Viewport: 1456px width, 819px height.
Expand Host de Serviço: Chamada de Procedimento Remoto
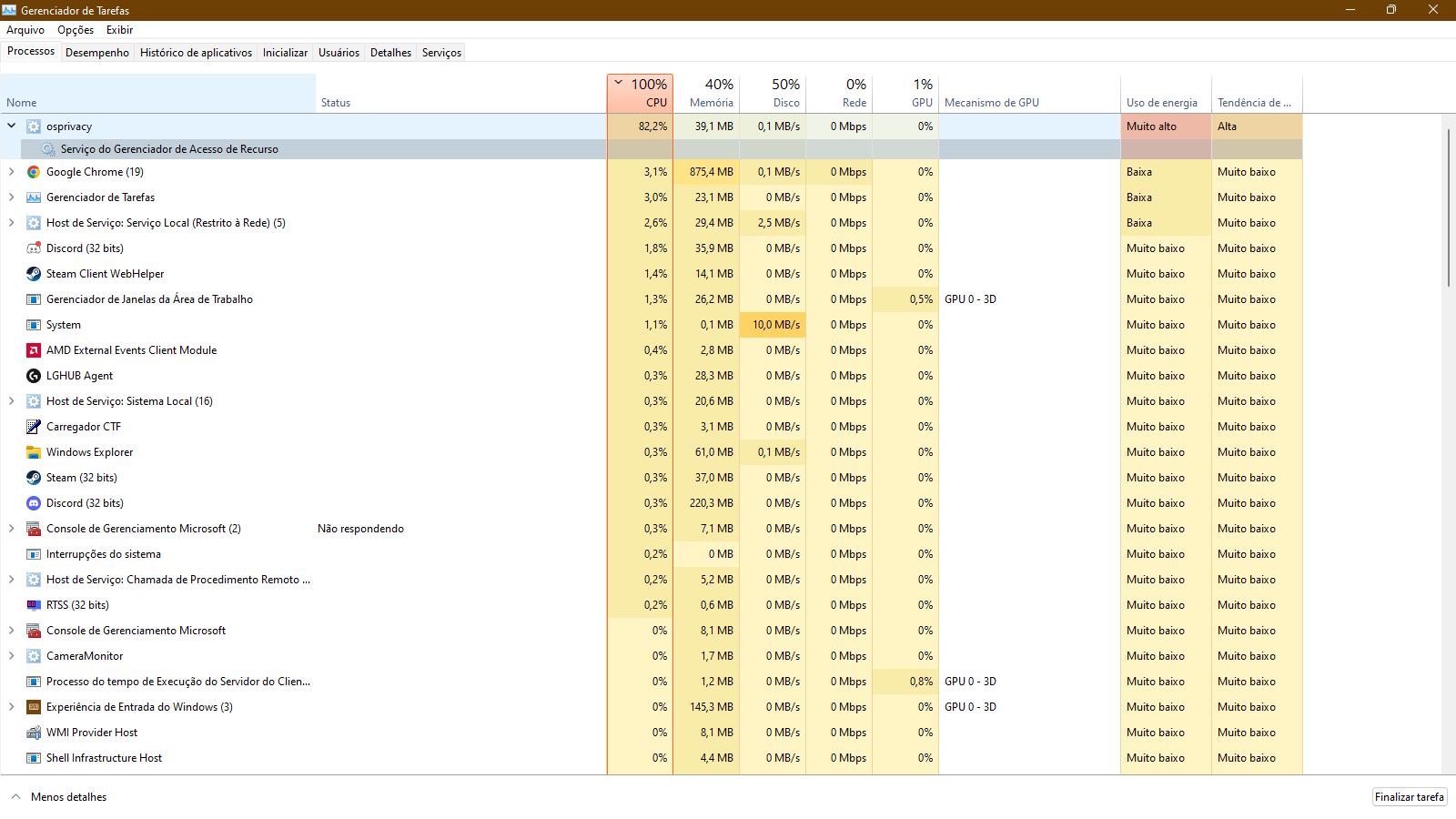tap(12, 580)
